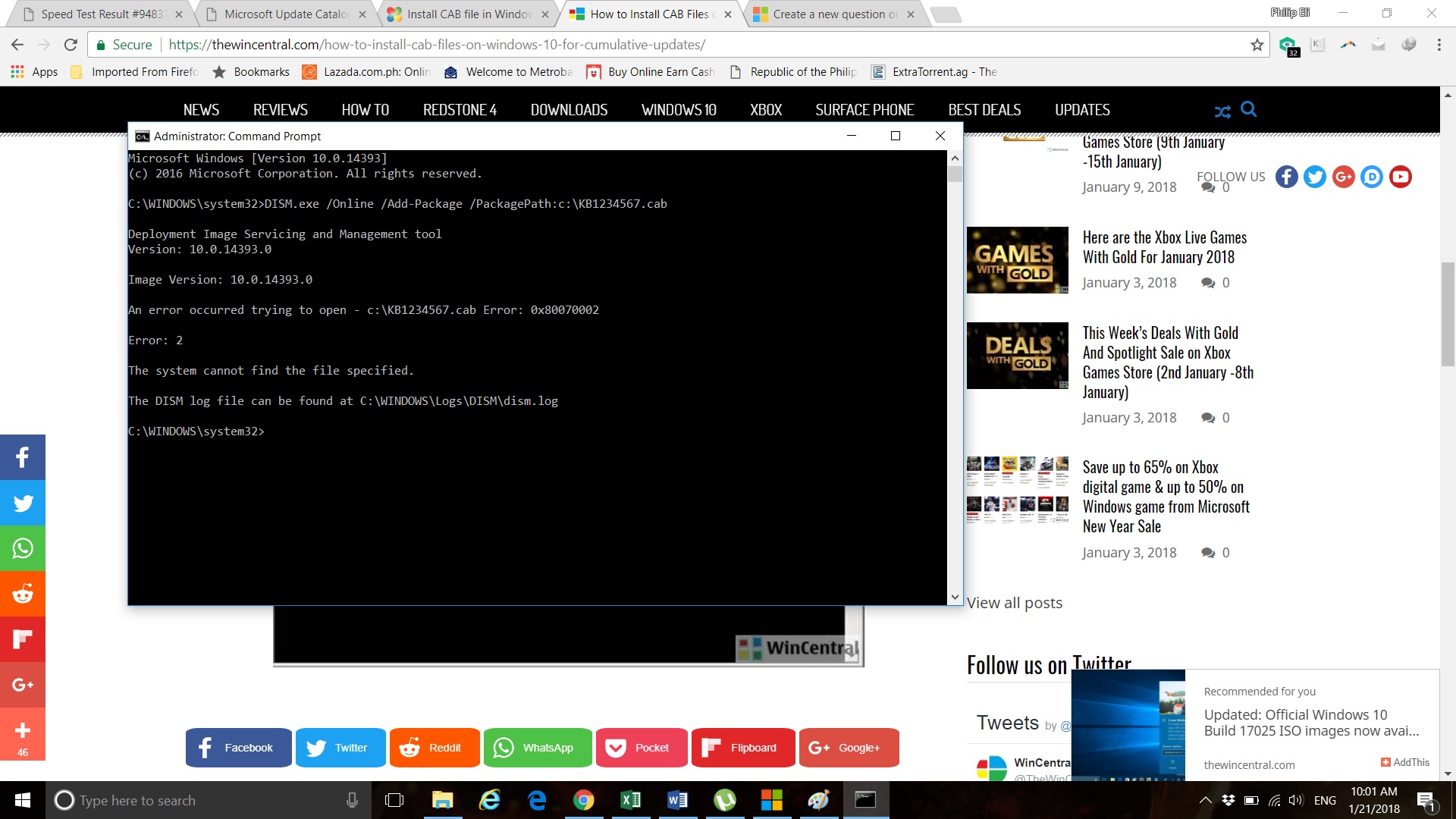Open the REDSTONE 4 menu item
The image size is (1456, 819).
click(x=460, y=110)
